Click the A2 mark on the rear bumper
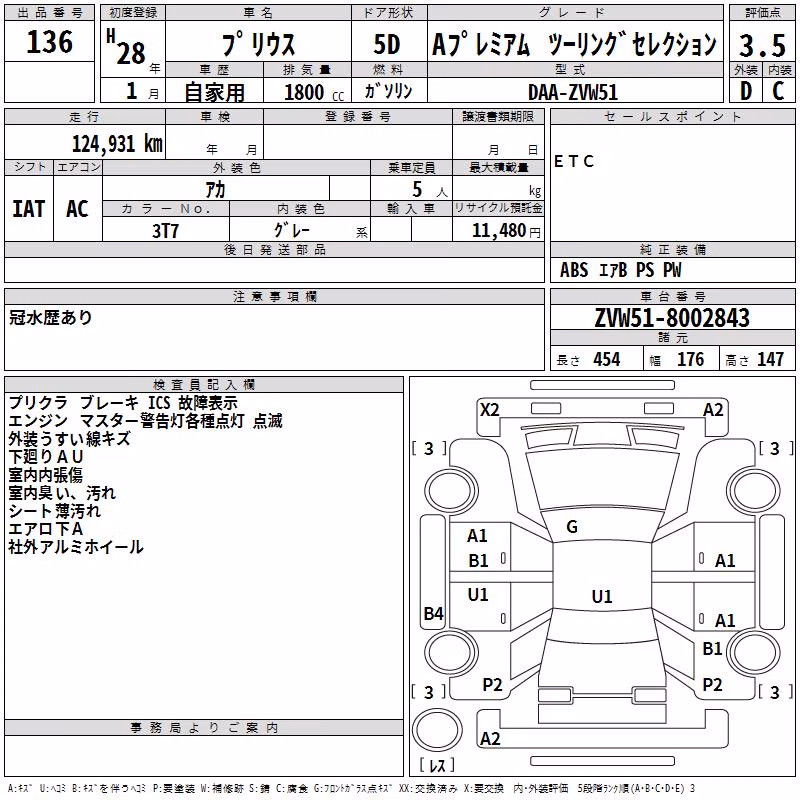This screenshot has width=800, height=800. [490, 738]
